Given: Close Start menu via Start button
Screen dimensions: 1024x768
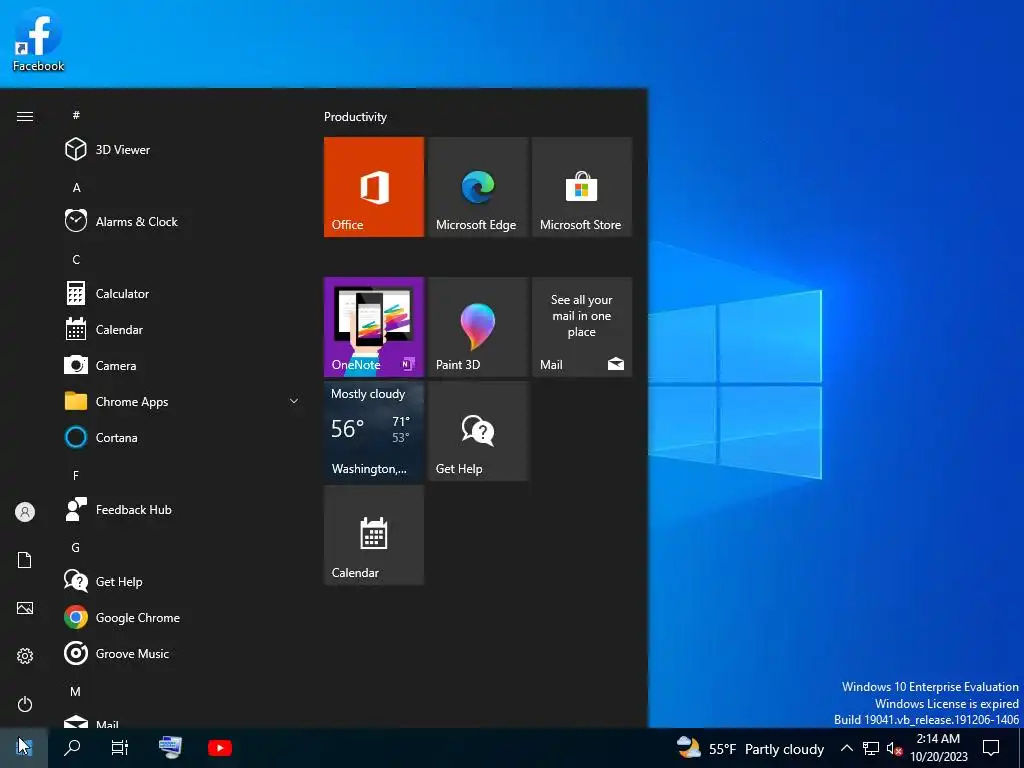Looking at the screenshot, I should coord(24,748).
